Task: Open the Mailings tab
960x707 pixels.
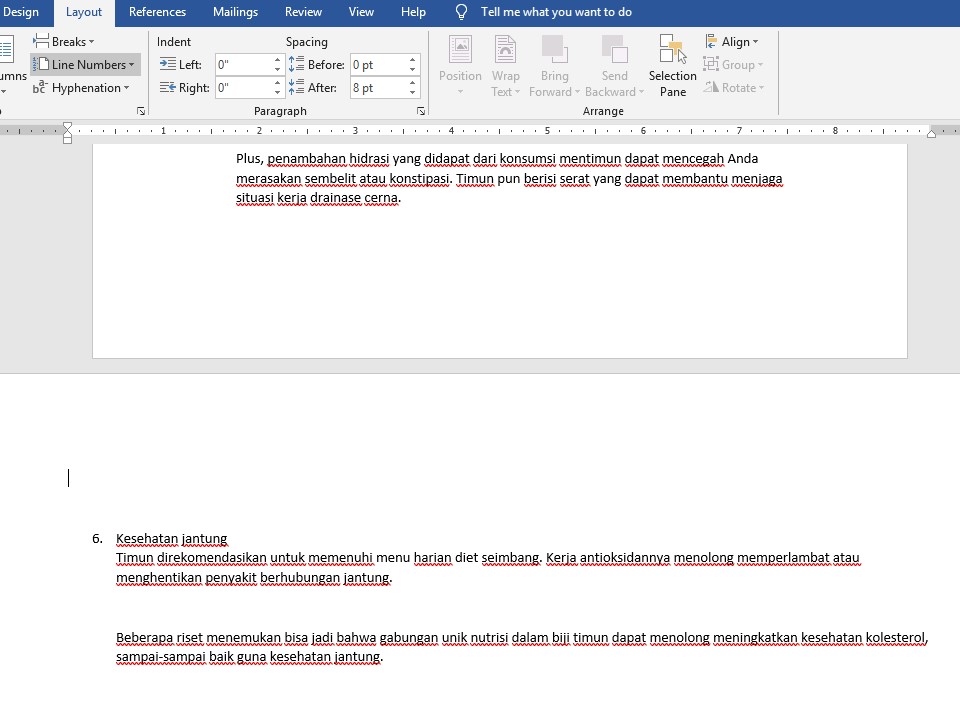Action: 235,12
